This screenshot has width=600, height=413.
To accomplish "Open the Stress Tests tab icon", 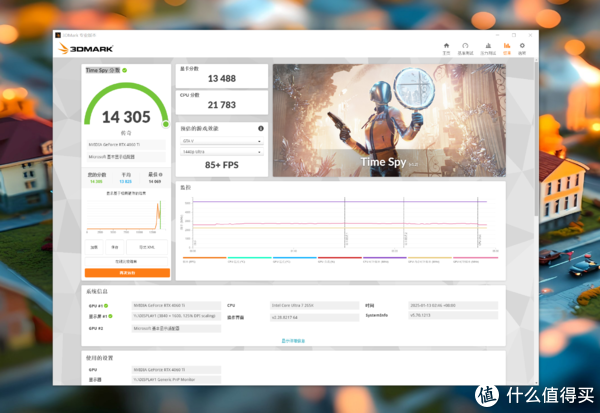I will (487, 46).
